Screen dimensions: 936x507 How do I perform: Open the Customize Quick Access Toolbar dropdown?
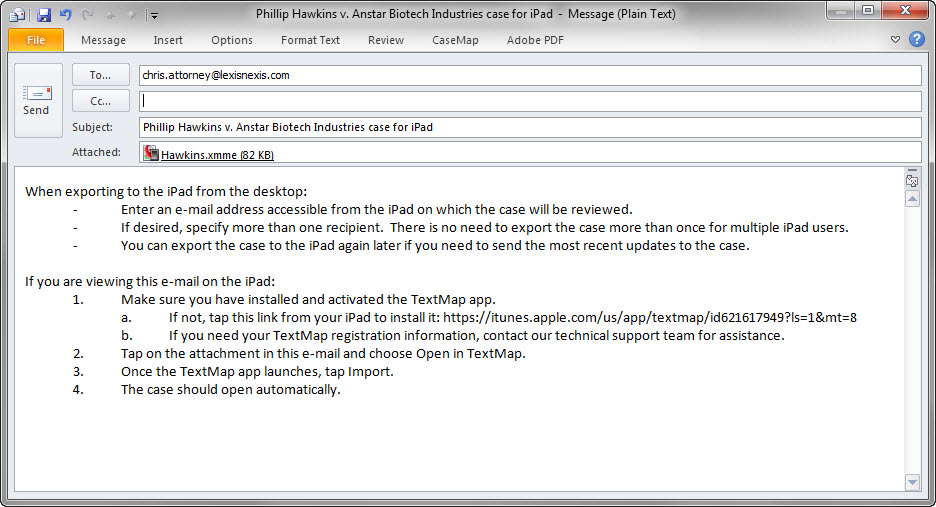click(153, 16)
